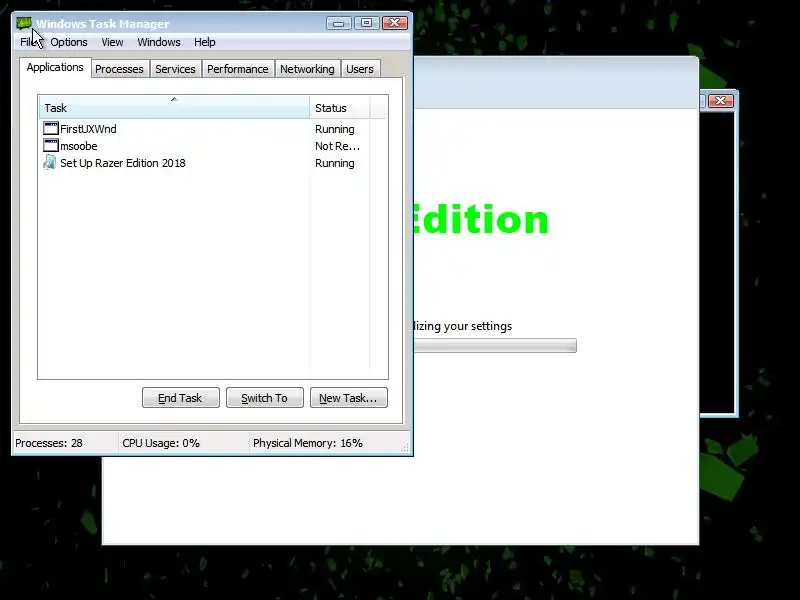Screen dimensions: 800x600
Task: Minimize the Windows Task Manager window
Action: click(339, 23)
